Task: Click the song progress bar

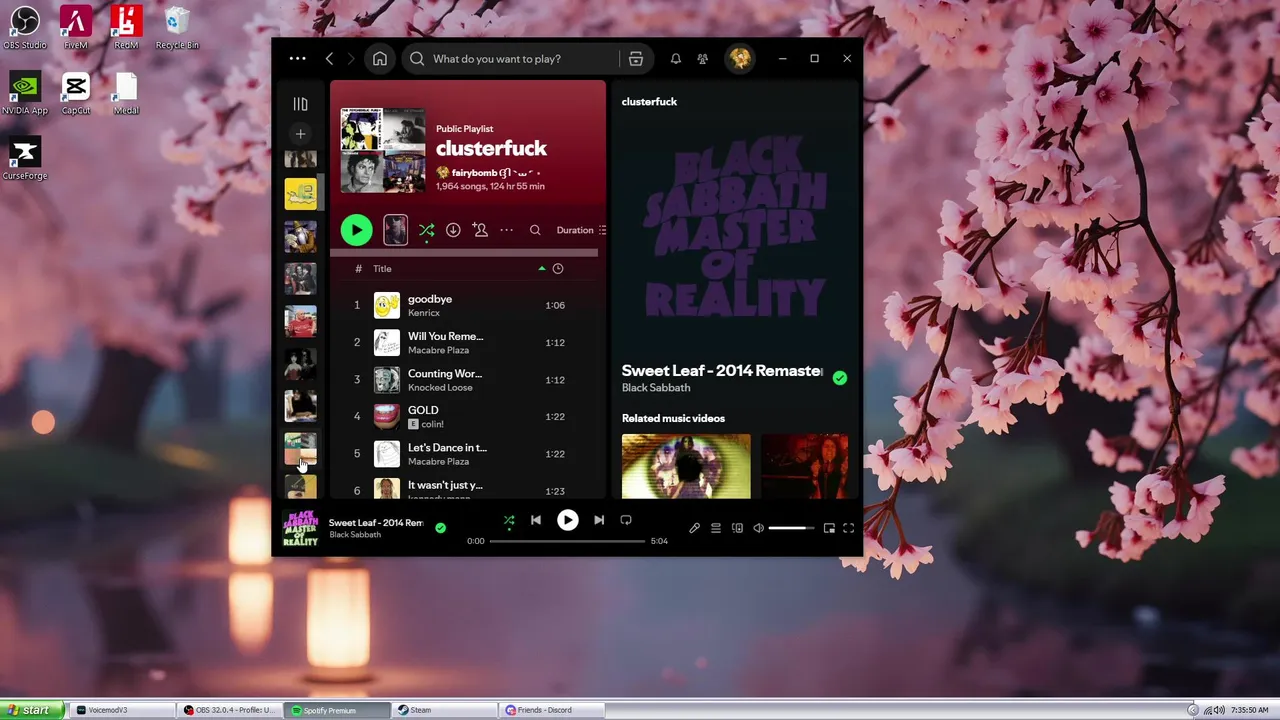Action: (x=567, y=541)
